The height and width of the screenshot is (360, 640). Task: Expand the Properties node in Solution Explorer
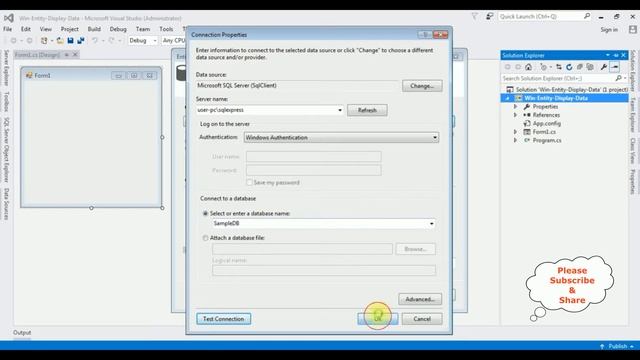(x=516, y=107)
